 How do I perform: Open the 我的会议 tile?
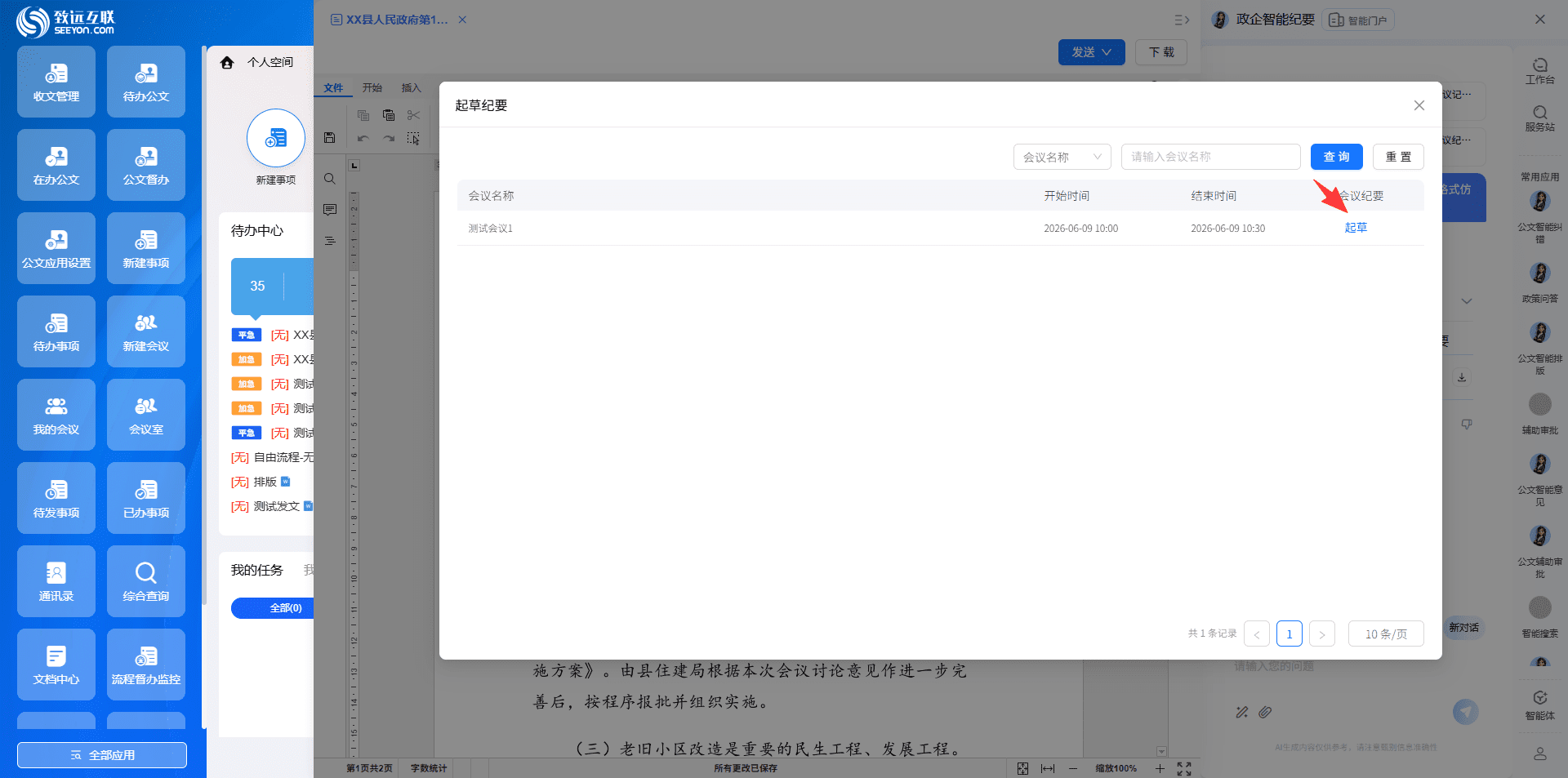click(x=56, y=415)
